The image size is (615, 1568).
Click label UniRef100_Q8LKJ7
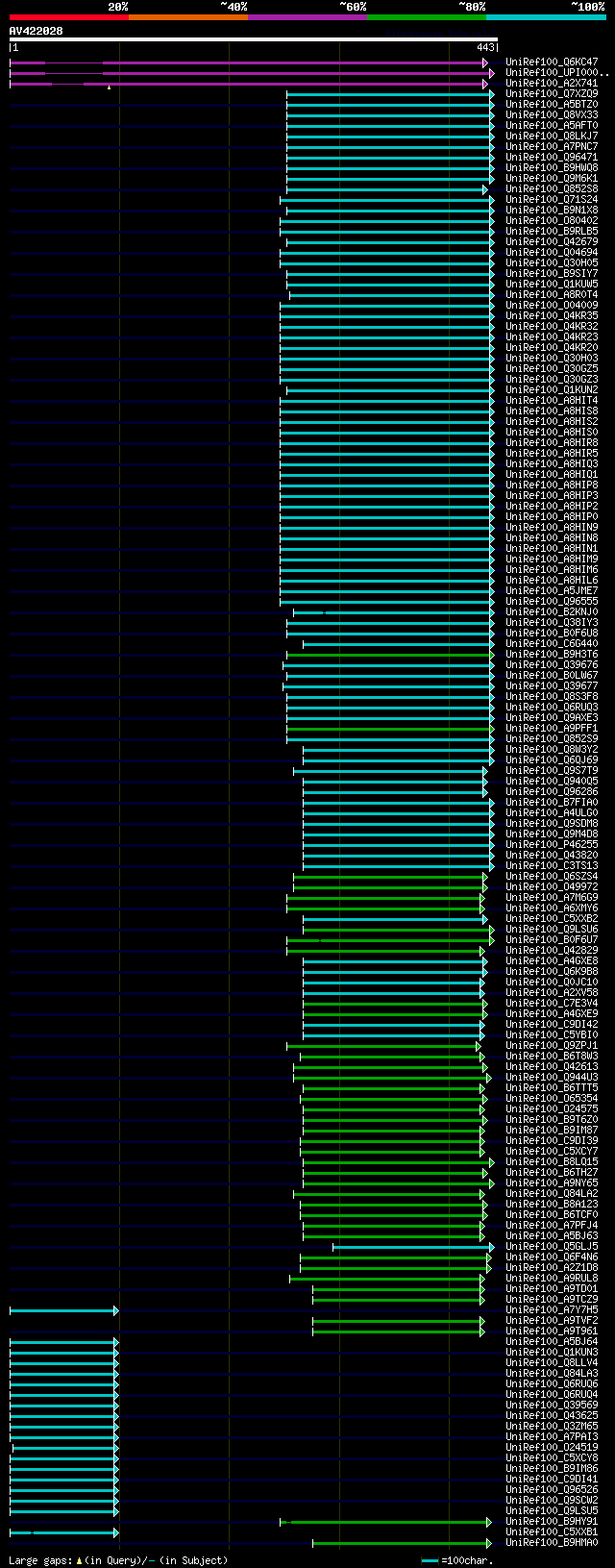pos(552,137)
